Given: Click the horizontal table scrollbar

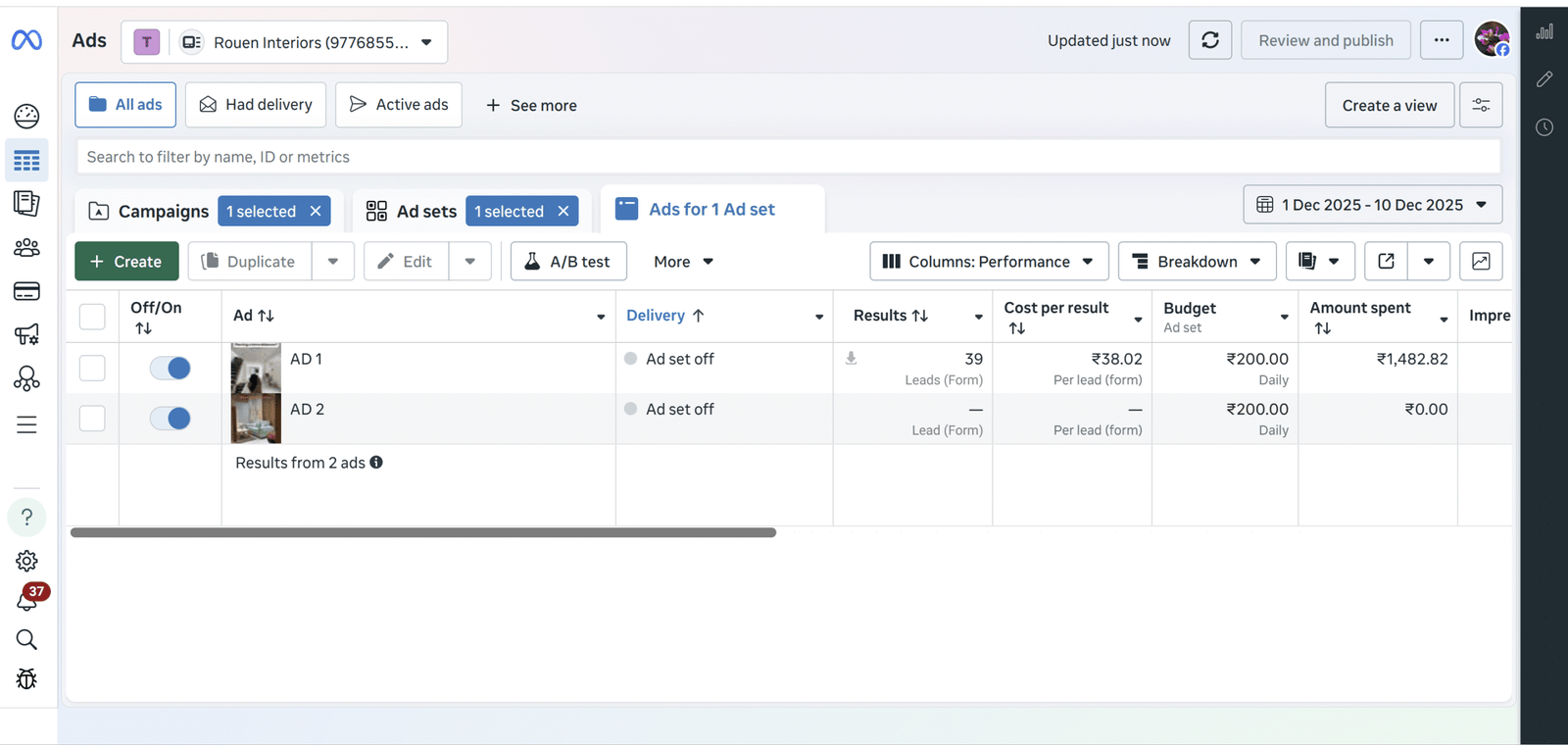Looking at the screenshot, I should 423,532.
